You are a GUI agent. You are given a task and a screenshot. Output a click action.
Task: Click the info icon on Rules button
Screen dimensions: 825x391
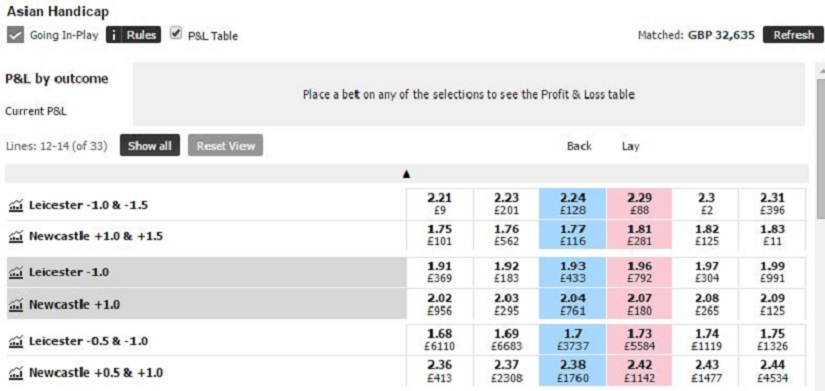click(114, 35)
